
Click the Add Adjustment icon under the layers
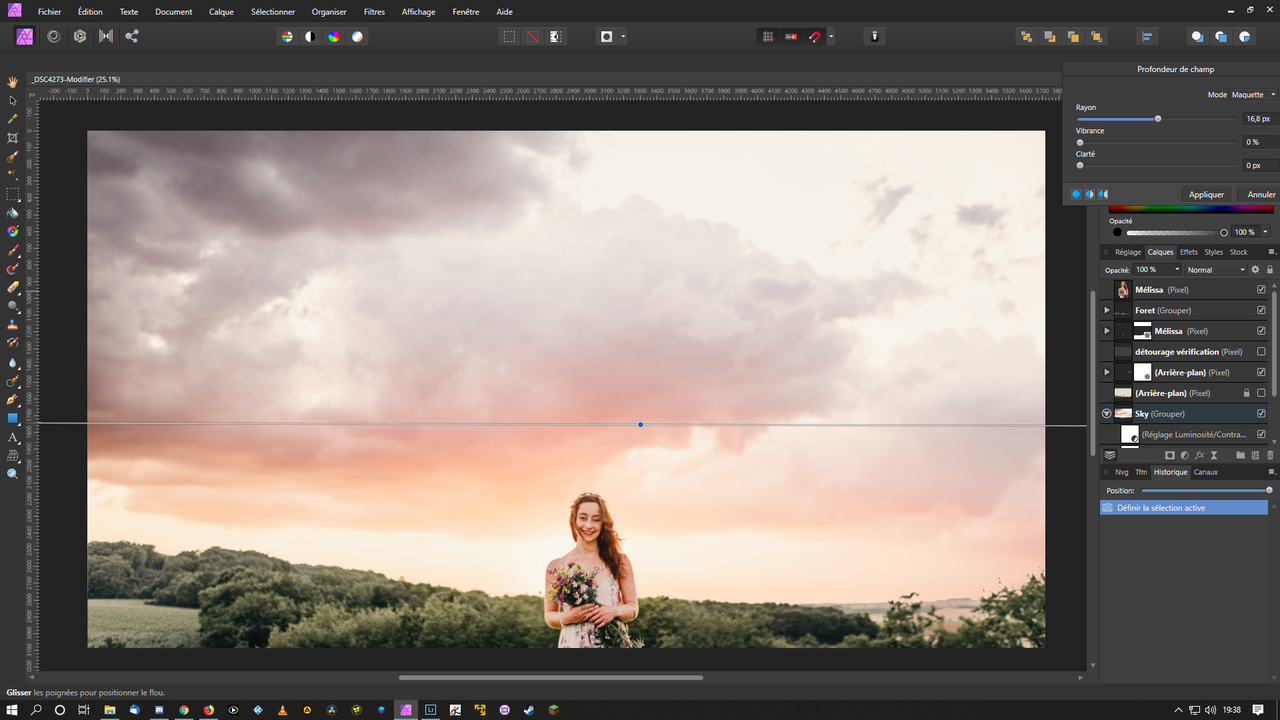click(x=1184, y=455)
